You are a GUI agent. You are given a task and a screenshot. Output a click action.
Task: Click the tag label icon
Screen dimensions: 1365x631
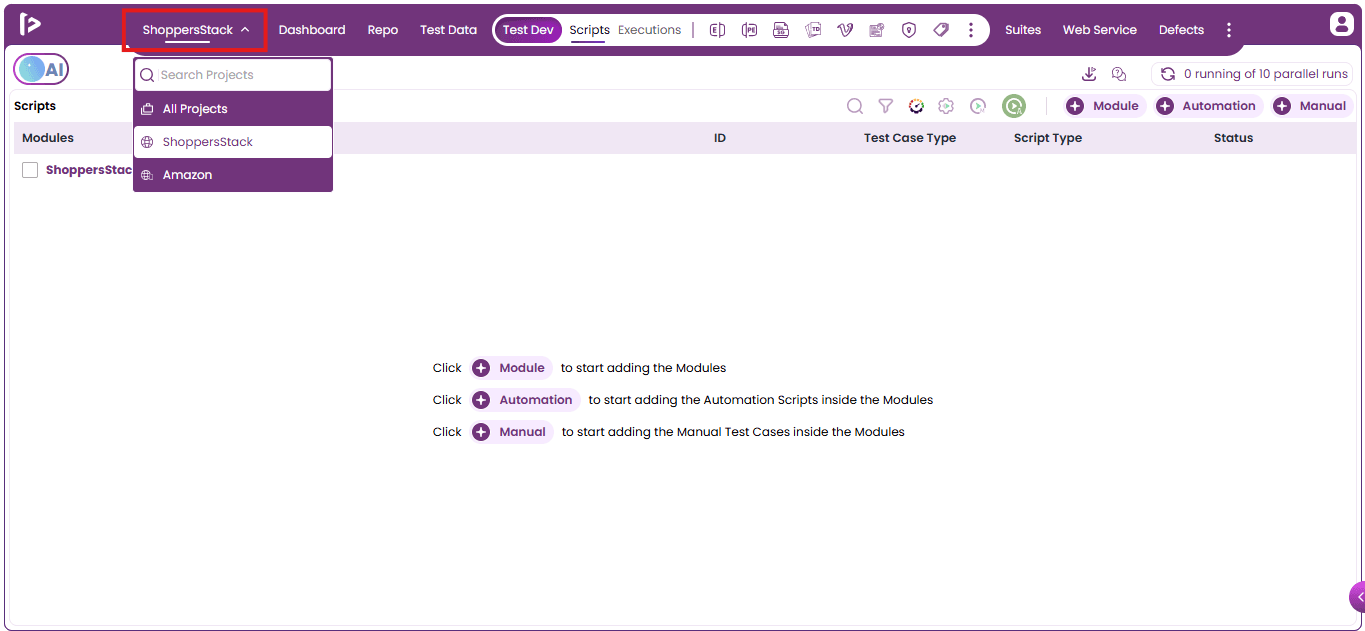941,30
